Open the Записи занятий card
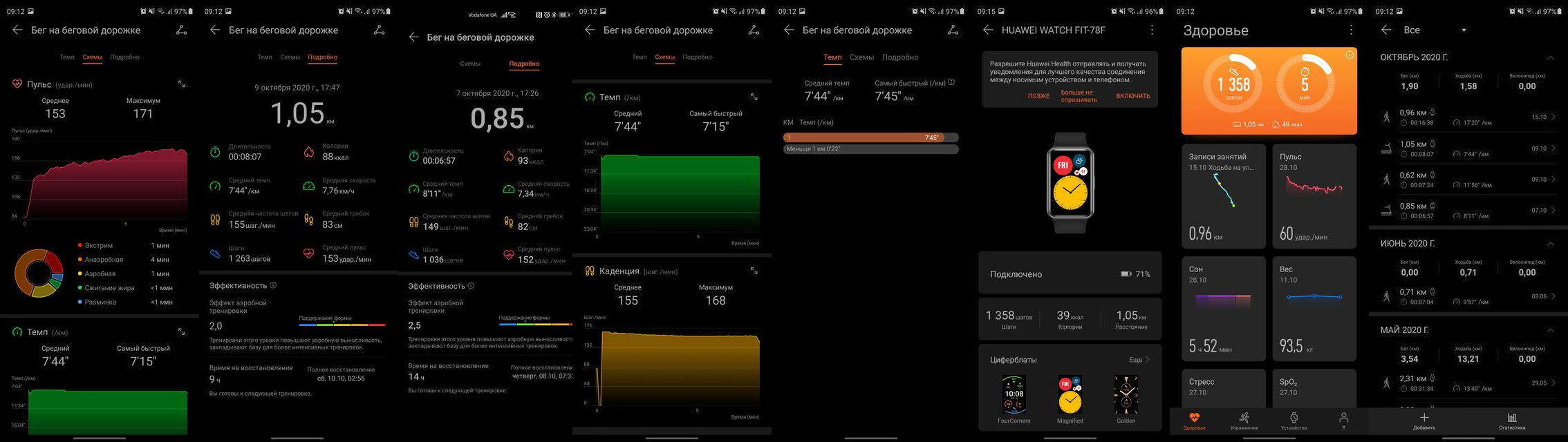Viewport: 1568px width, 442px height. 1224,196
